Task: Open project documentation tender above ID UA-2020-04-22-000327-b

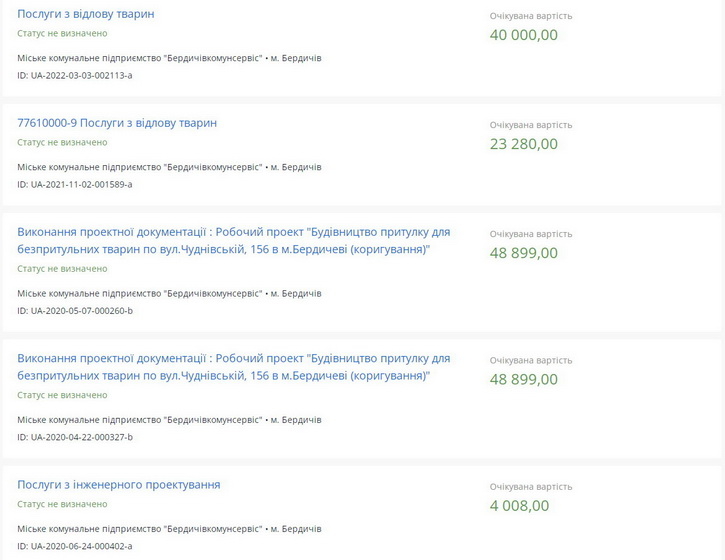Action: (233, 366)
